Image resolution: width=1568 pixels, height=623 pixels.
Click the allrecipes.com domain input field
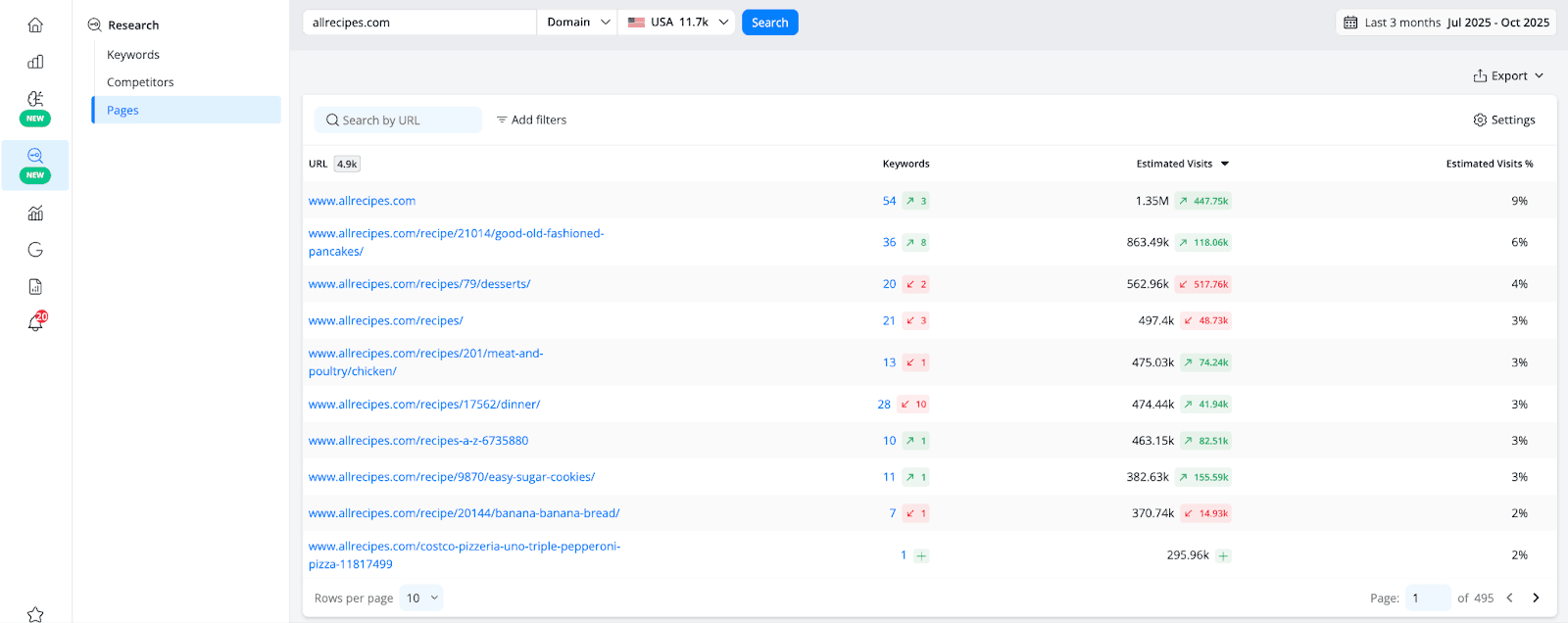[419, 23]
